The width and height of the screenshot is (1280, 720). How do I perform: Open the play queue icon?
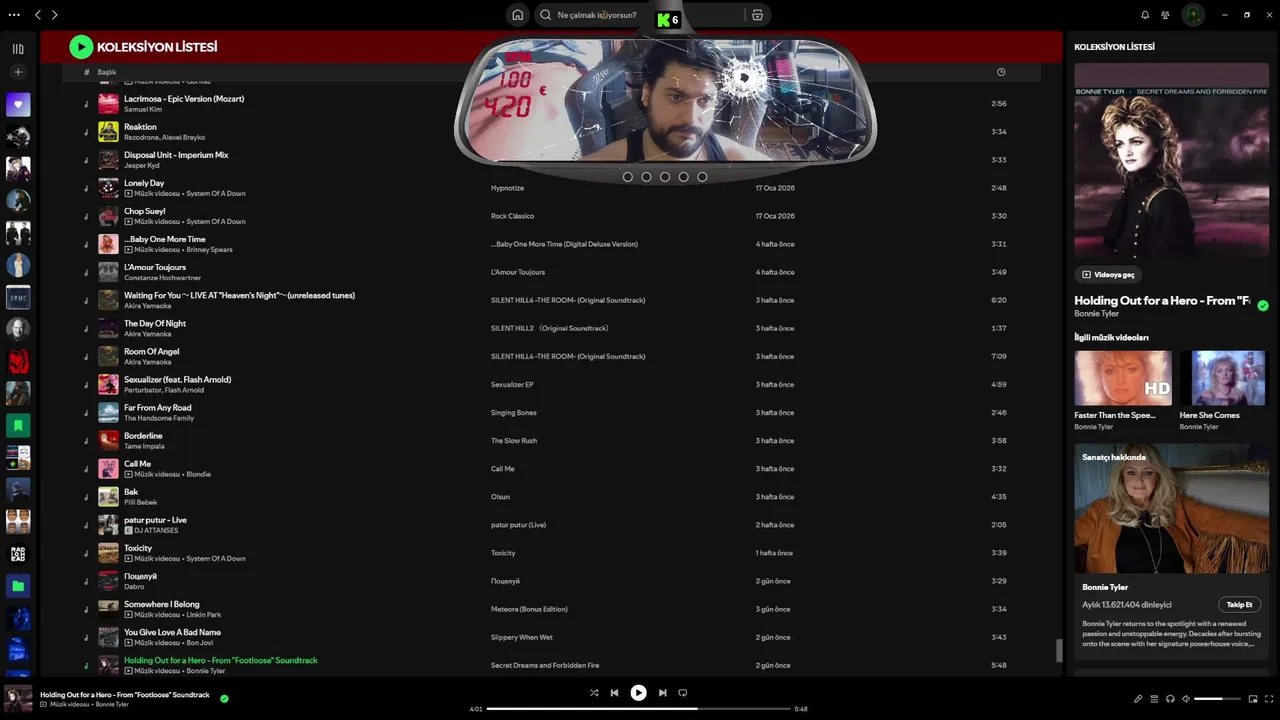tap(1154, 699)
